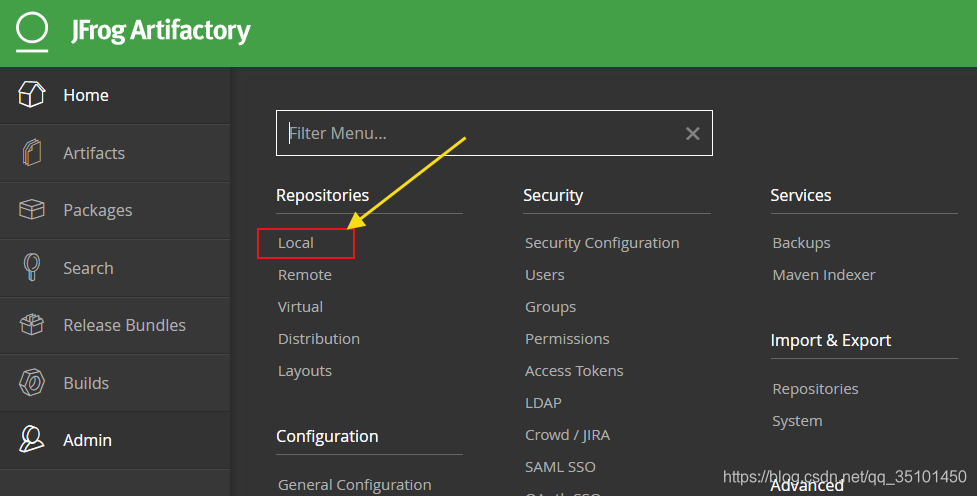Open Release Bundles in the sidebar
Viewport: 977px width, 496px height.
coord(115,325)
